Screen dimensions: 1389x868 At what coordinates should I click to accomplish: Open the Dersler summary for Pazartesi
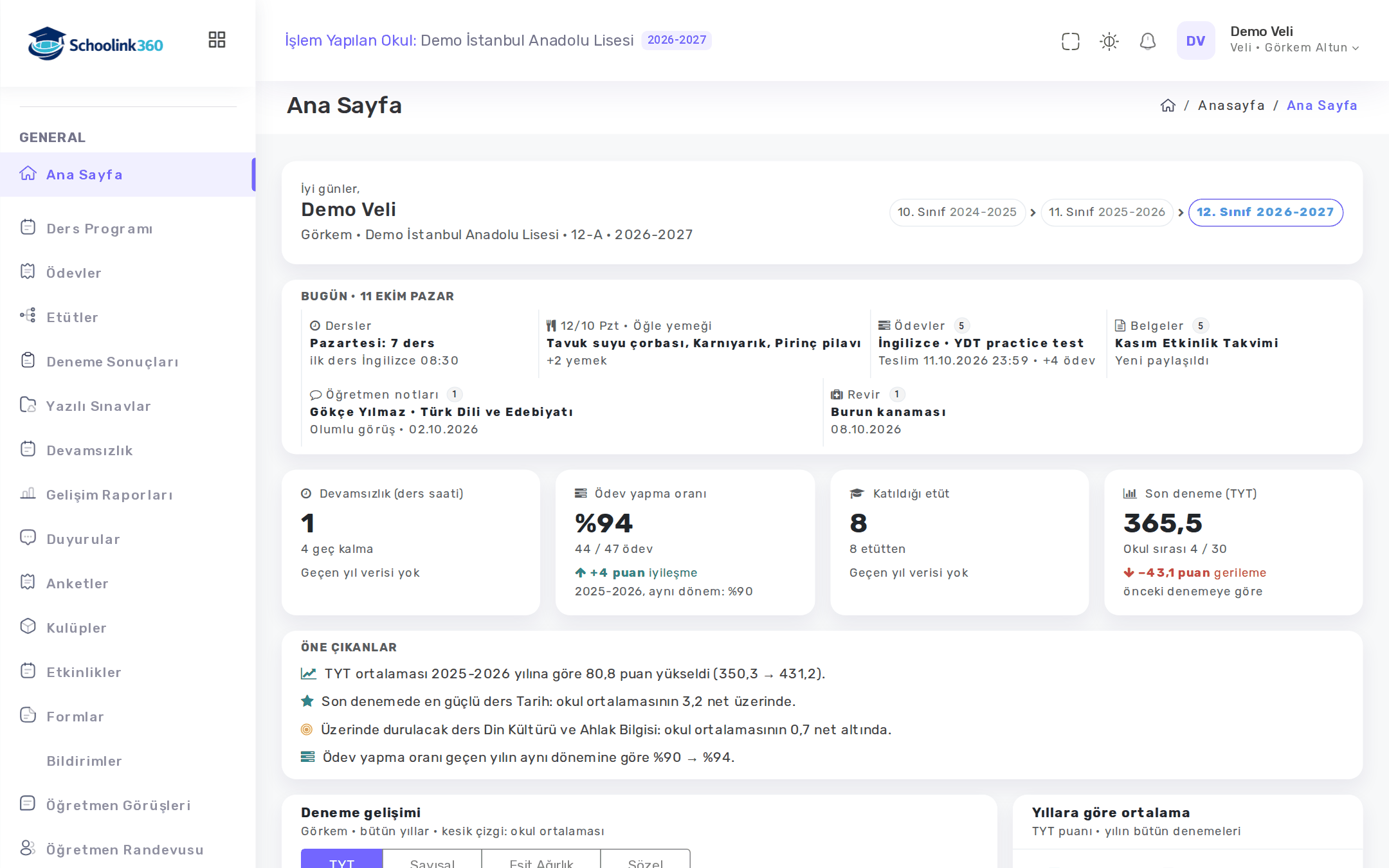coord(419,343)
